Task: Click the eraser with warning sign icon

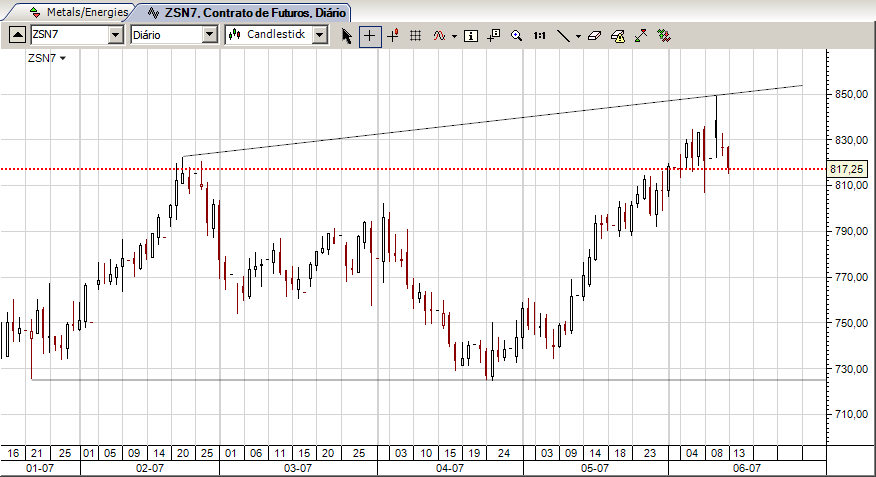Action: click(617, 36)
